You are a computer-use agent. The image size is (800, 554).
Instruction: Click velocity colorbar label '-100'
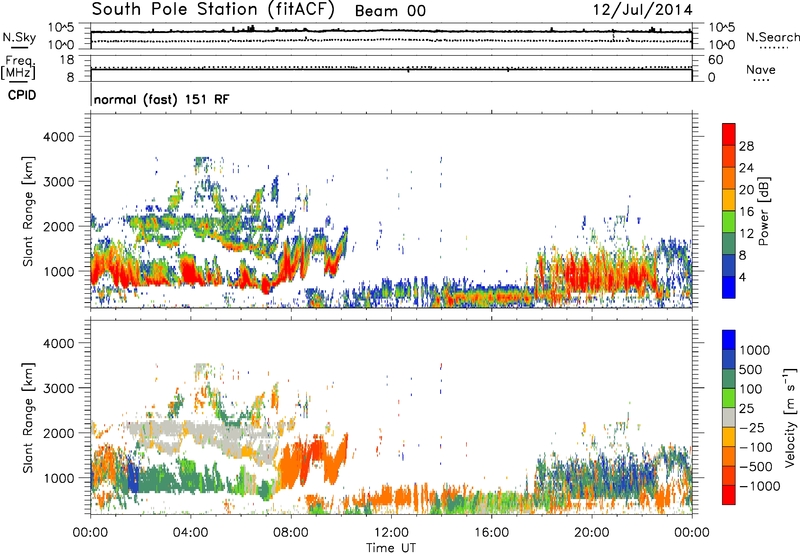(756, 447)
